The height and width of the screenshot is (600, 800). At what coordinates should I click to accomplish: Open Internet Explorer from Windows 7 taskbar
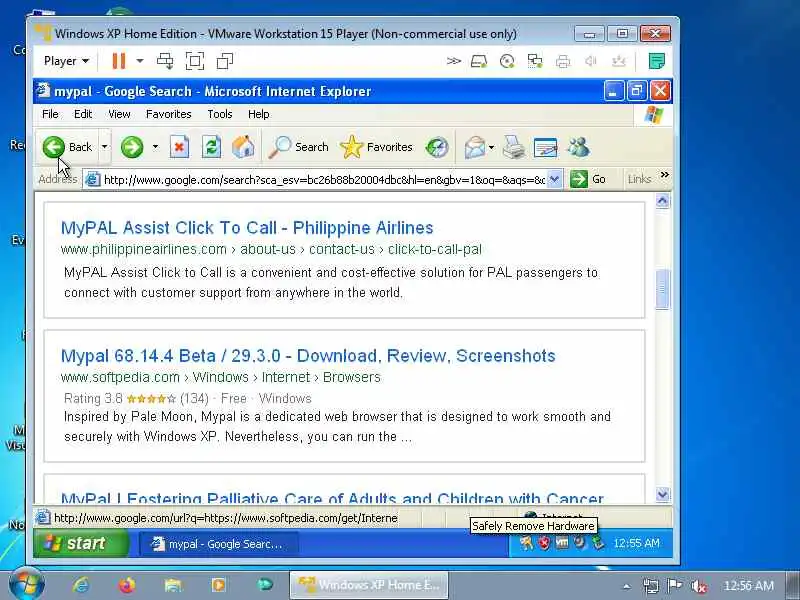(81, 585)
